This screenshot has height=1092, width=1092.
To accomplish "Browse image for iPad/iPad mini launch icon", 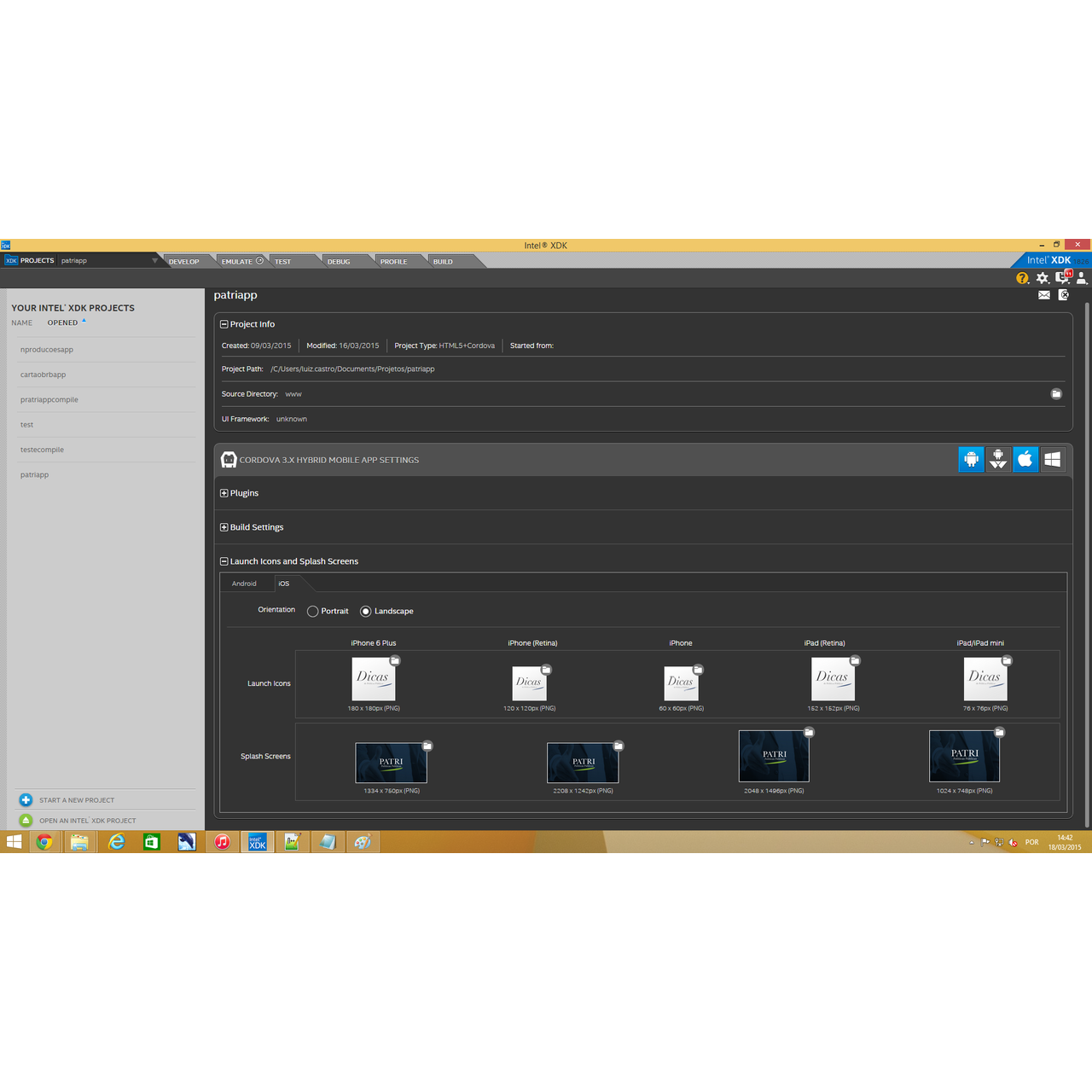I will point(1007,660).
